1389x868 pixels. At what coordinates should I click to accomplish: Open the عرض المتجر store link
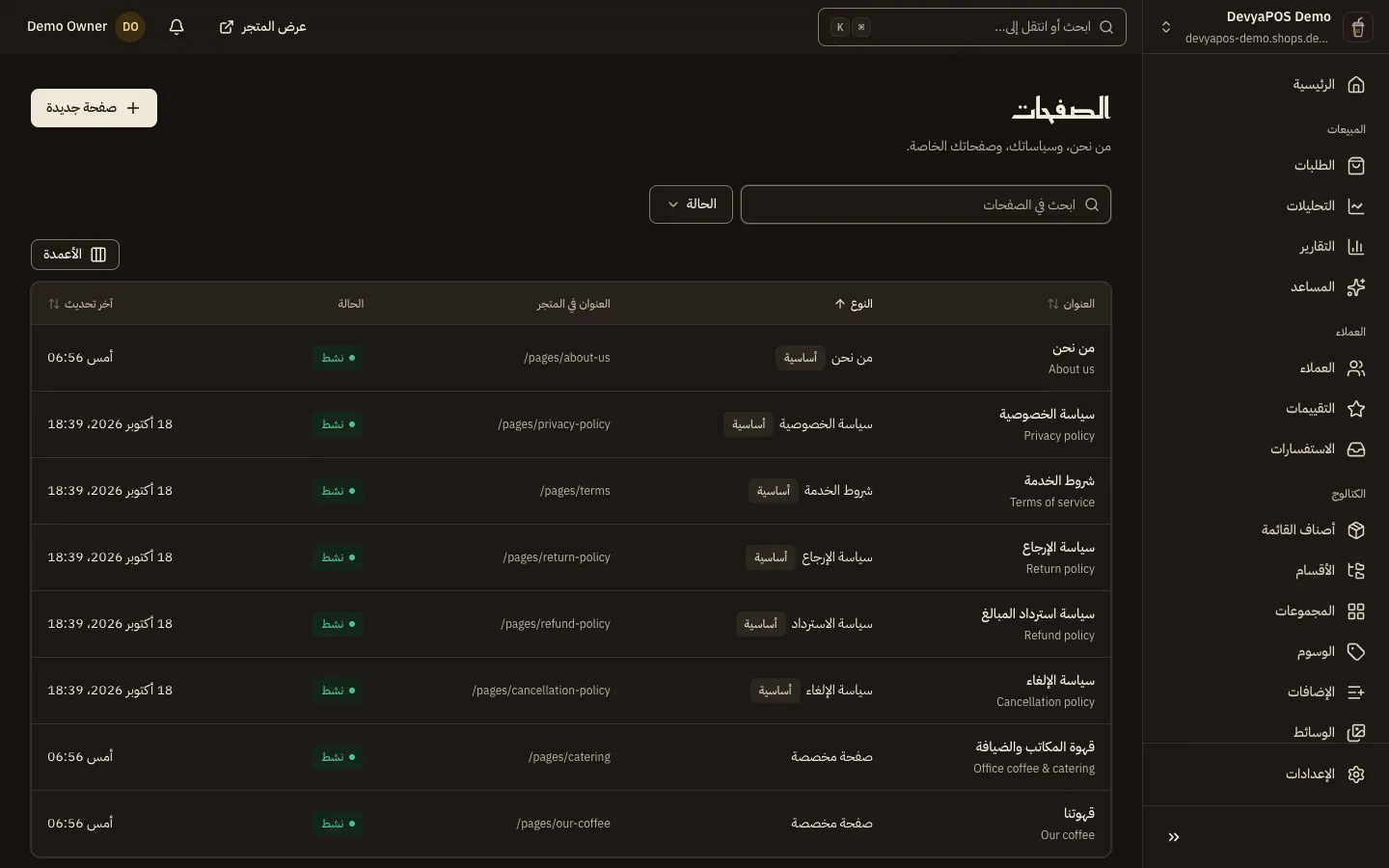pos(262,27)
